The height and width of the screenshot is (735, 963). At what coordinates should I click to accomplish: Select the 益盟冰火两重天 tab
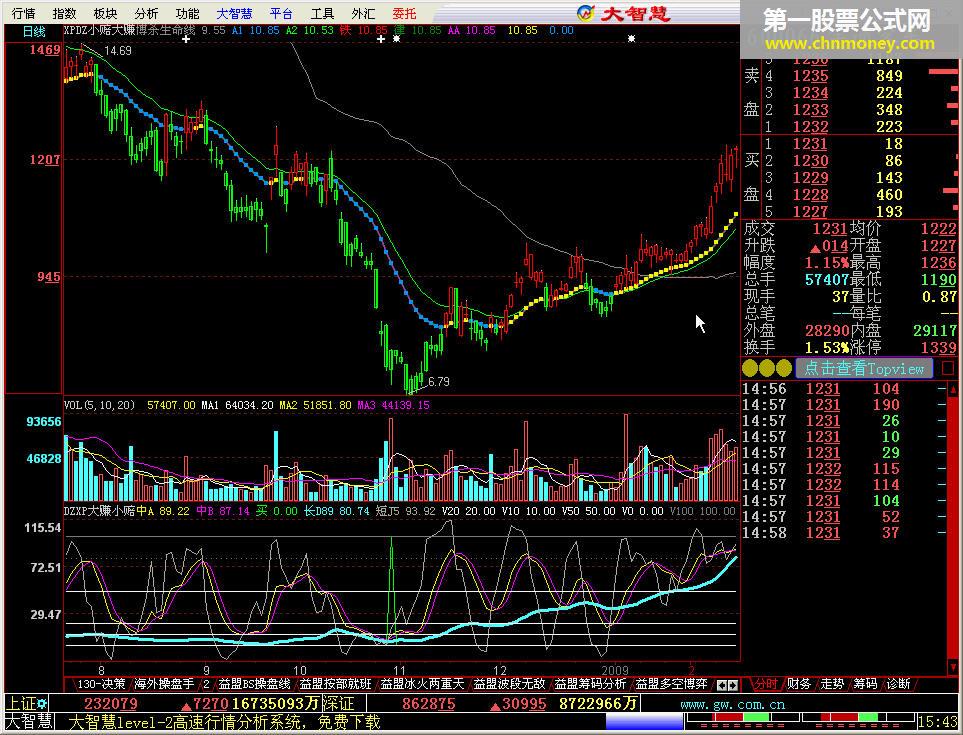click(x=422, y=683)
